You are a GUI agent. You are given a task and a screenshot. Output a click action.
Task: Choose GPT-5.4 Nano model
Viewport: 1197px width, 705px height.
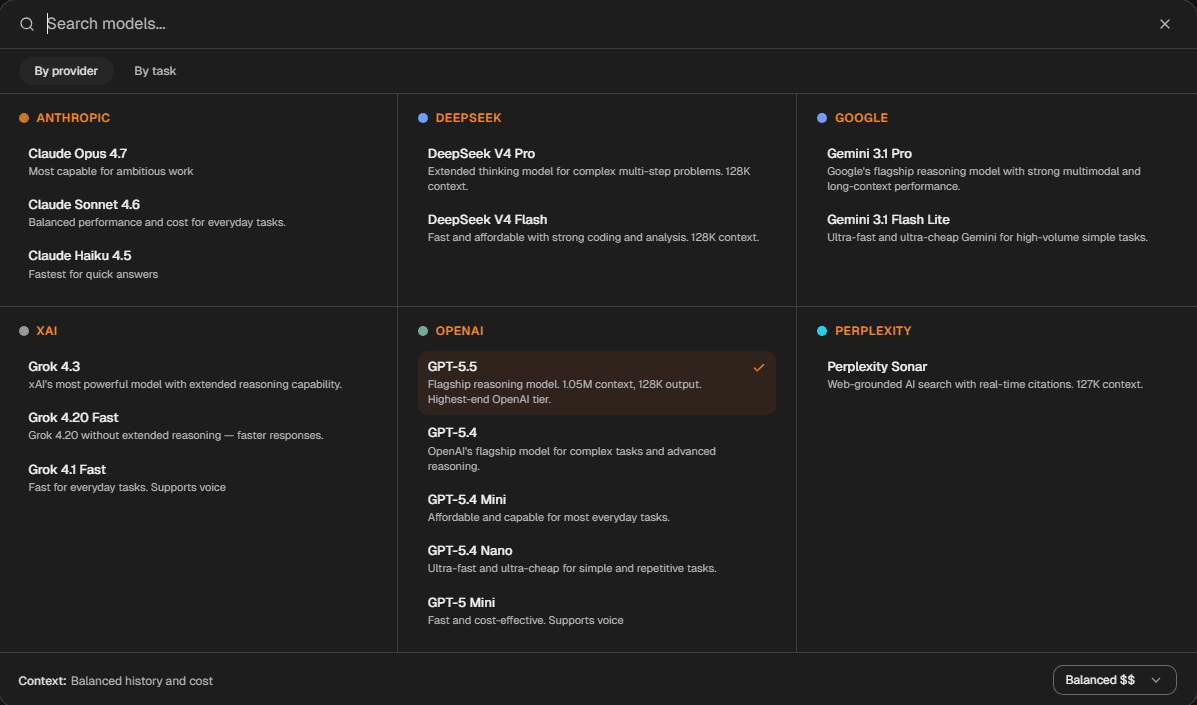(x=597, y=559)
